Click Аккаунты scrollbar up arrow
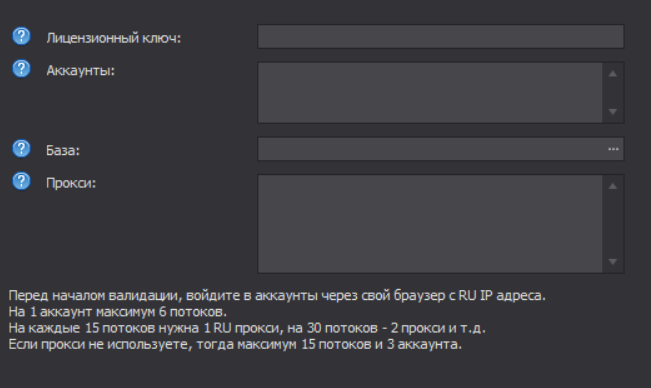The height and width of the screenshot is (388, 651). coord(613,74)
